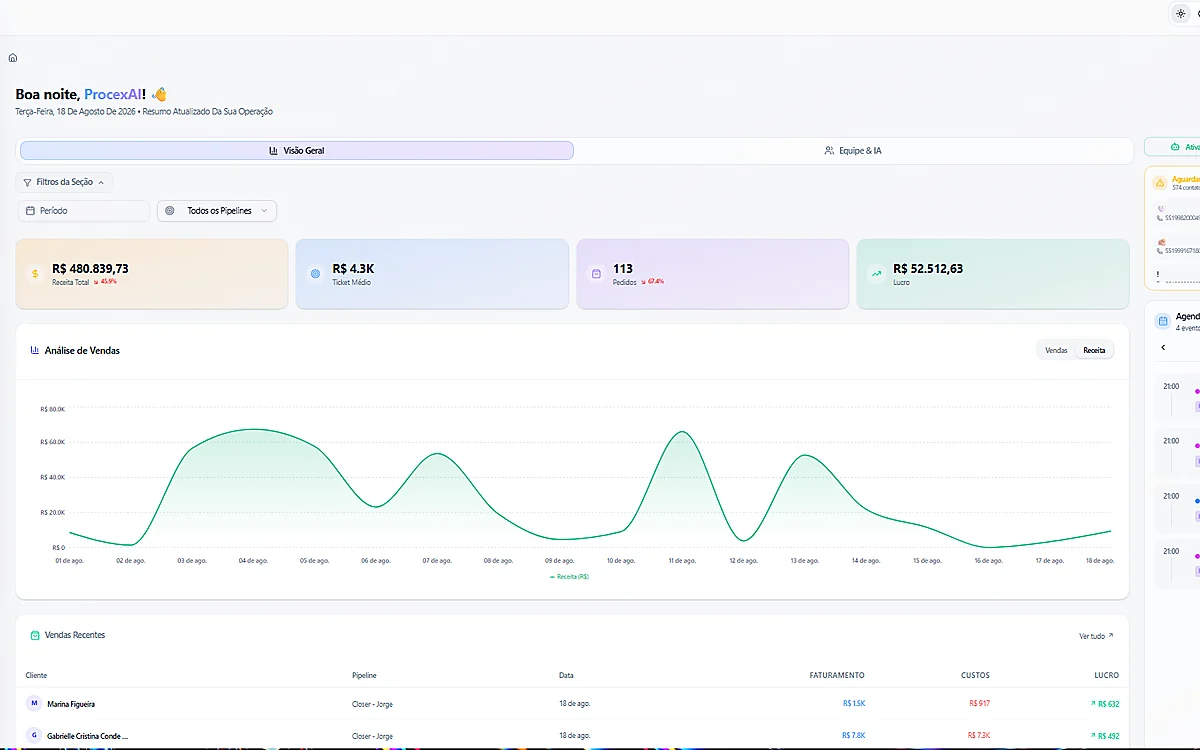Select the Visão Geral tab

[x=297, y=151]
